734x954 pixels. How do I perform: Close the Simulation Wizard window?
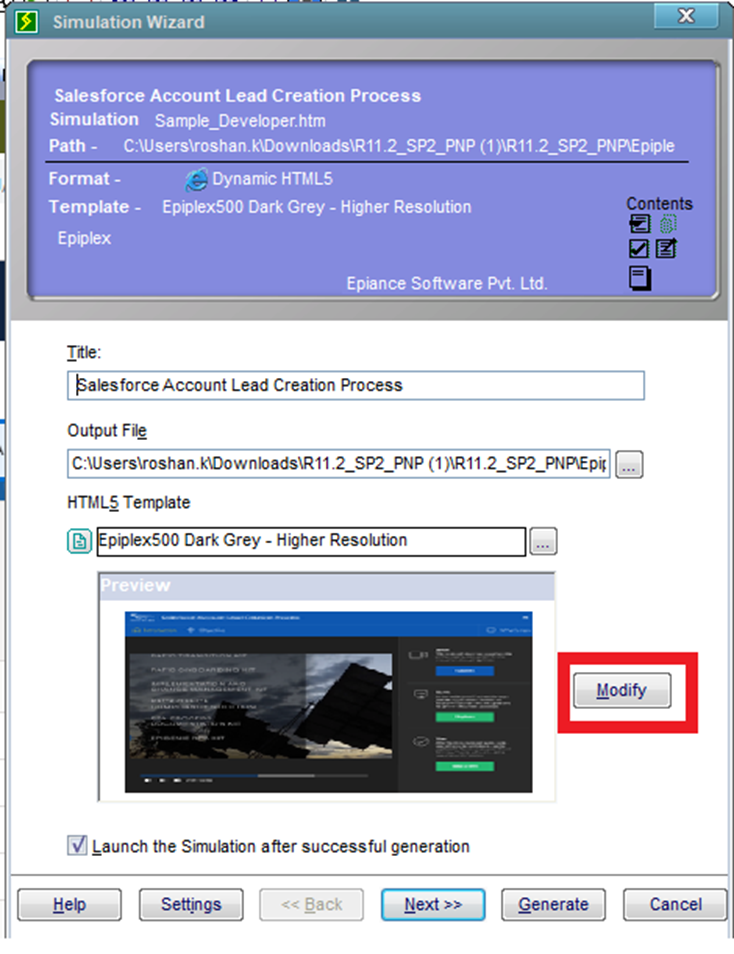click(686, 16)
